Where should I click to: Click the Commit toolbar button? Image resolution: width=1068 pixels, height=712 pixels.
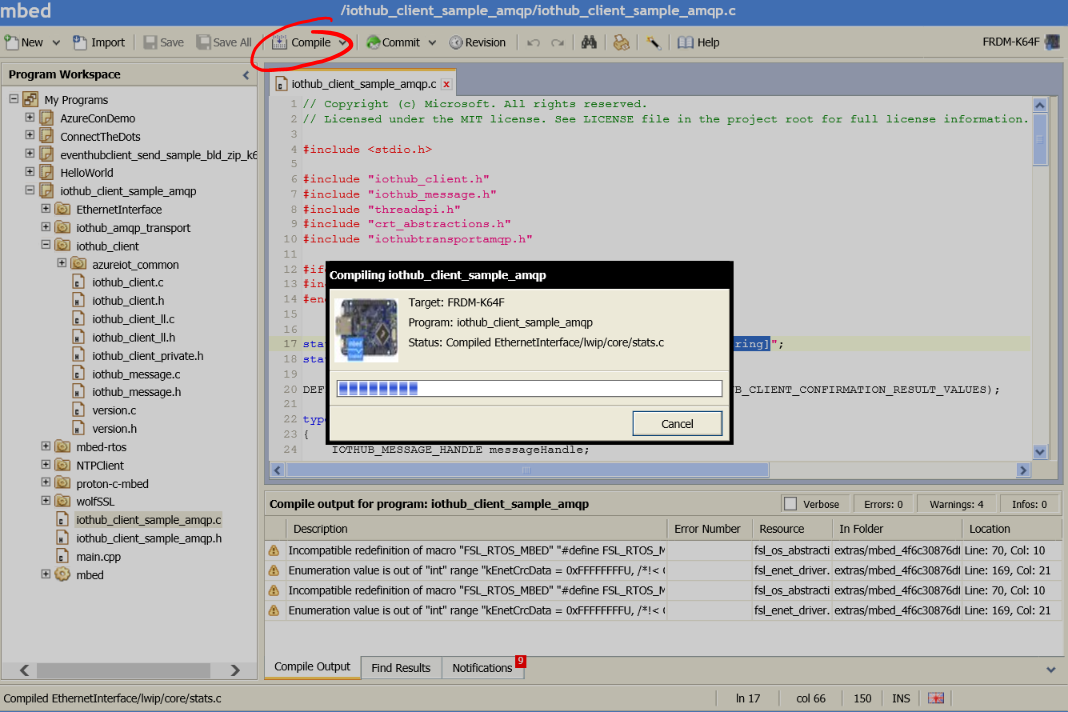click(394, 42)
